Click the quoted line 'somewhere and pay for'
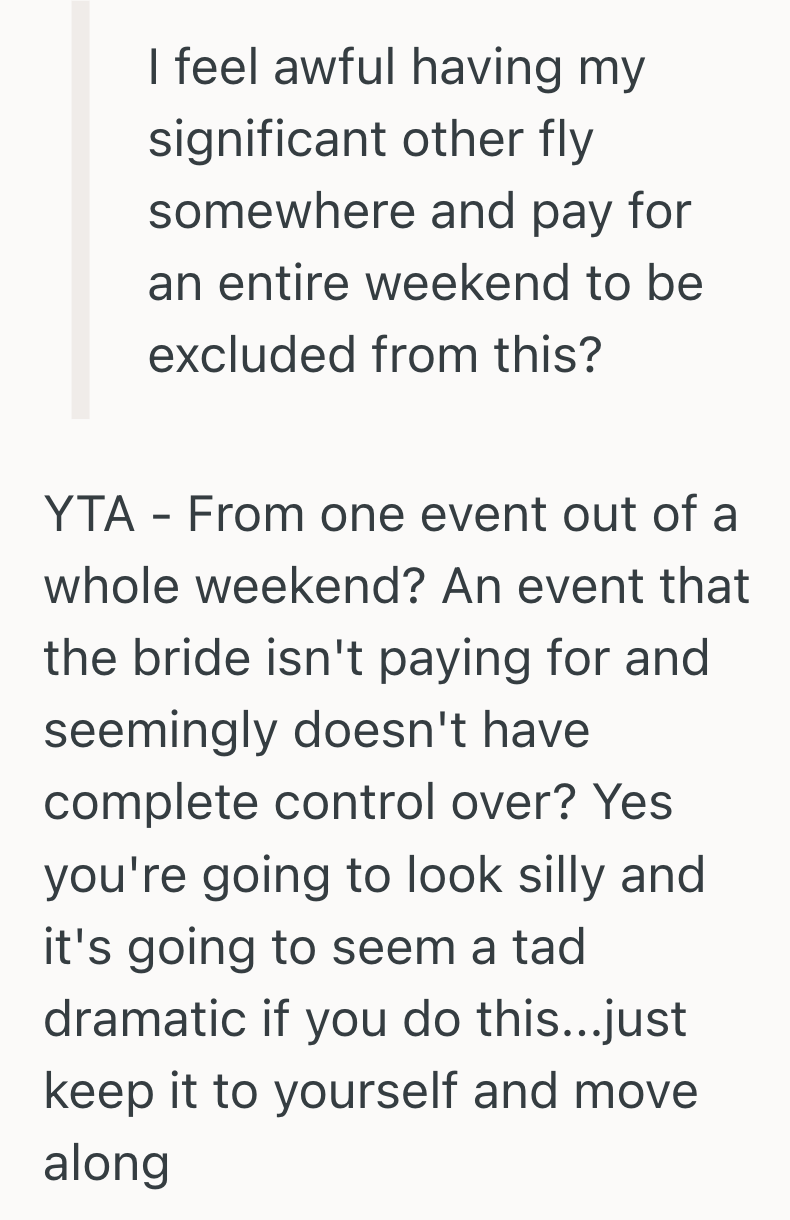Viewport: 790px width, 1220px height. tap(420, 212)
